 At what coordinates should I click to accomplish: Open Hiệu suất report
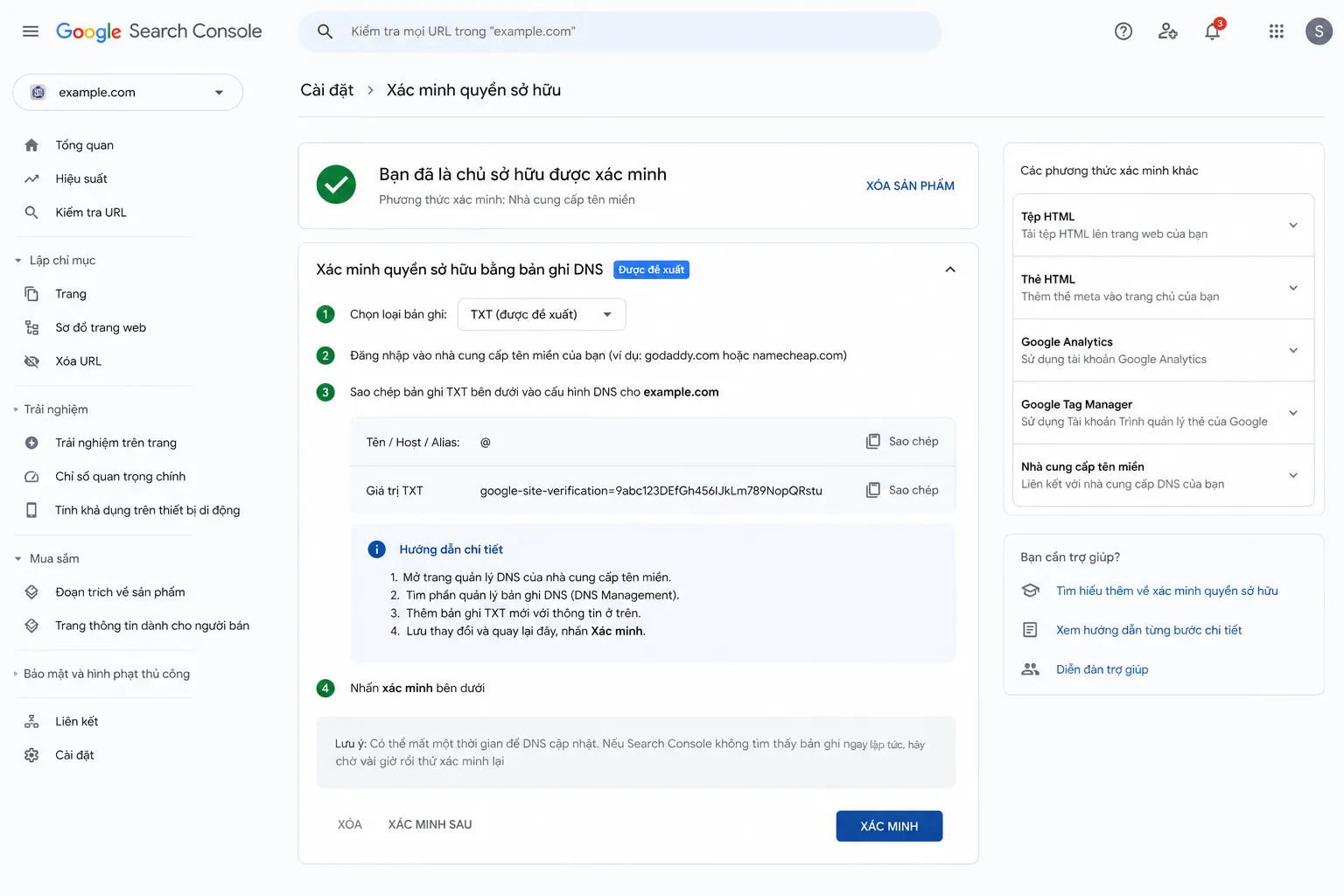(81, 178)
